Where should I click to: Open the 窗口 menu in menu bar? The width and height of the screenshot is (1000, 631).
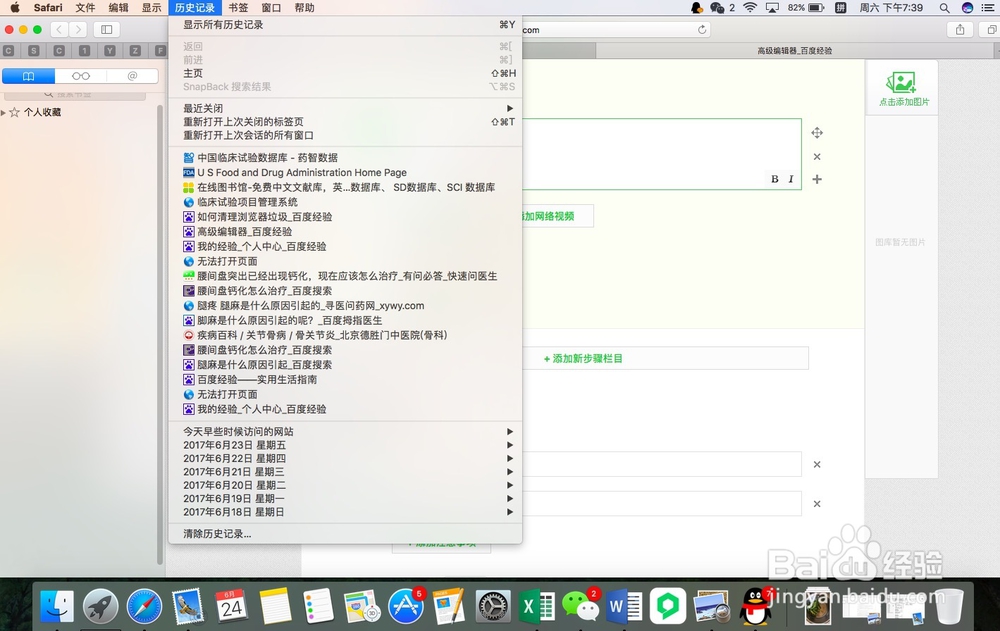click(271, 8)
